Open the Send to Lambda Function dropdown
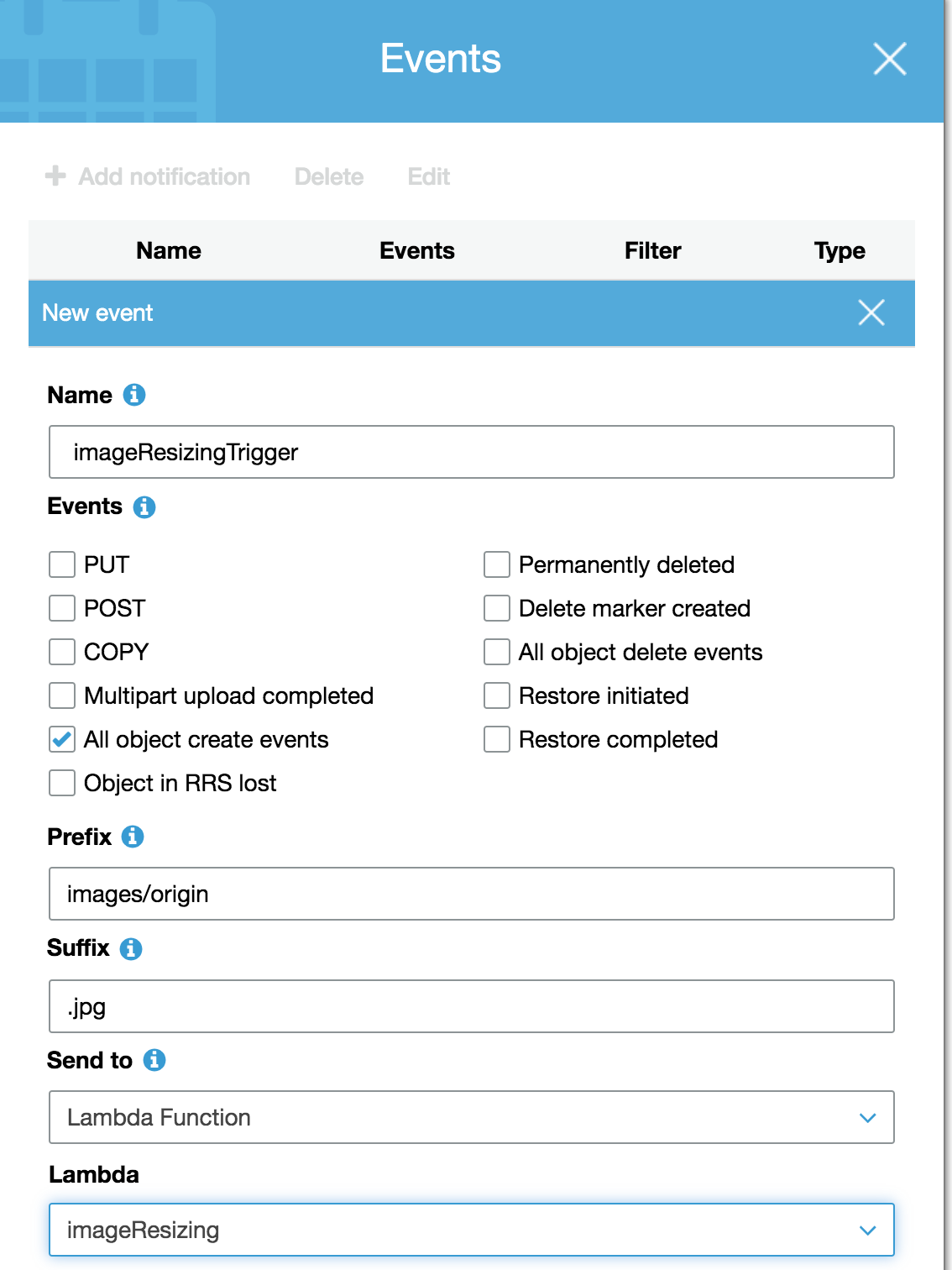The image size is (952, 1270). (471, 1117)
